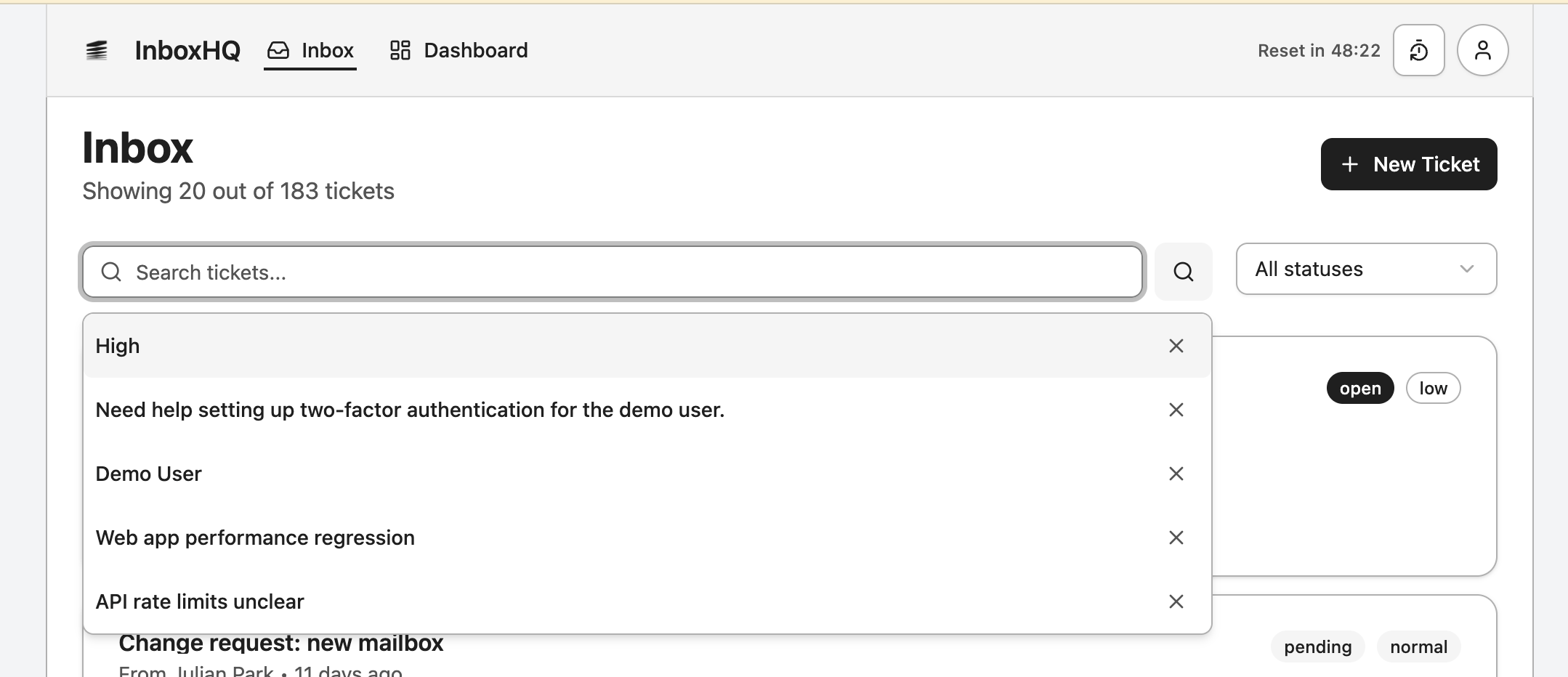Screen dimensions: 1568x677
Task: Click the reset history clock icon
Action: click(1418, 50)
